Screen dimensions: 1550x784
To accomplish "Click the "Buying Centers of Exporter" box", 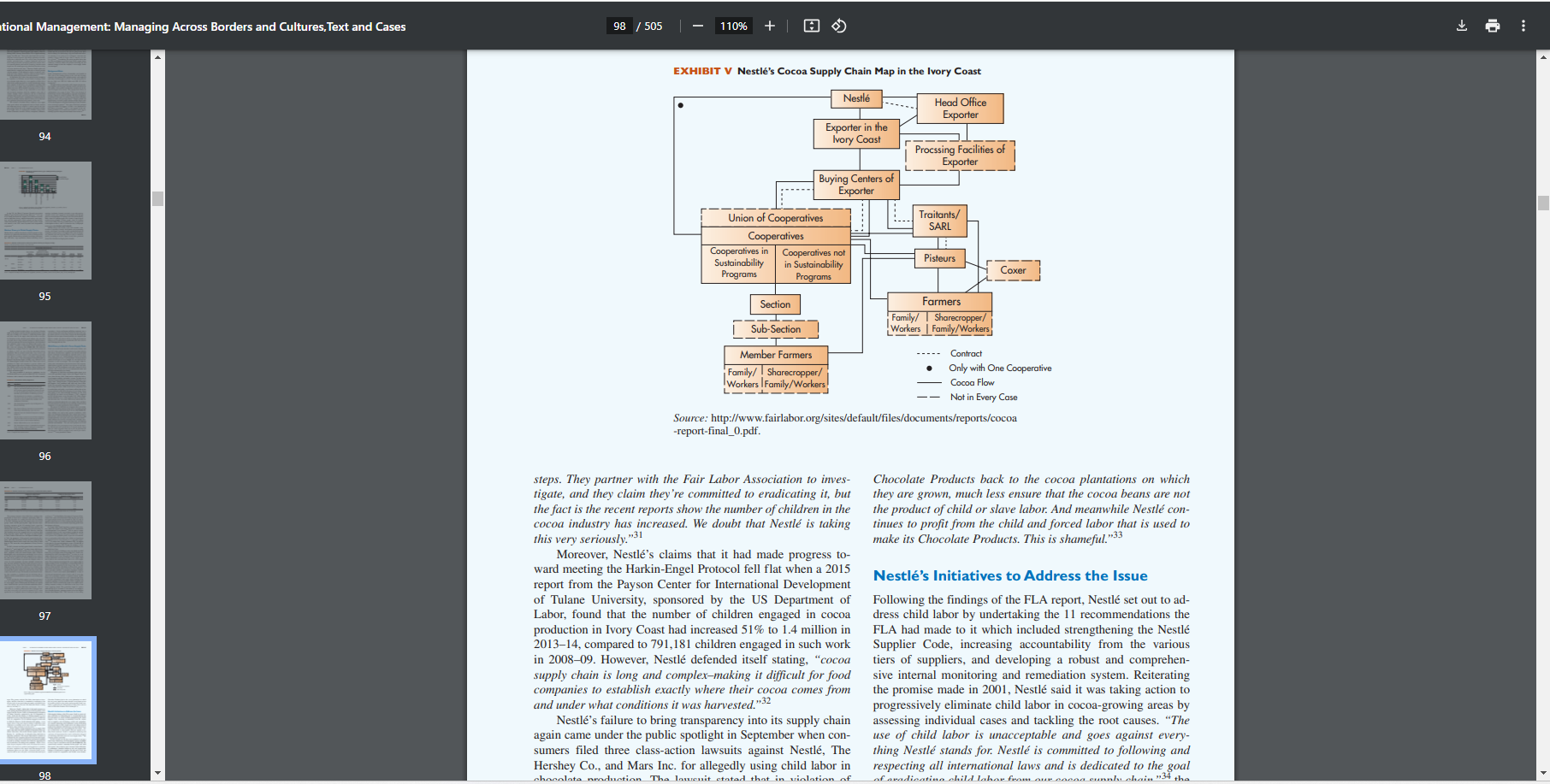I will [856, 185].
